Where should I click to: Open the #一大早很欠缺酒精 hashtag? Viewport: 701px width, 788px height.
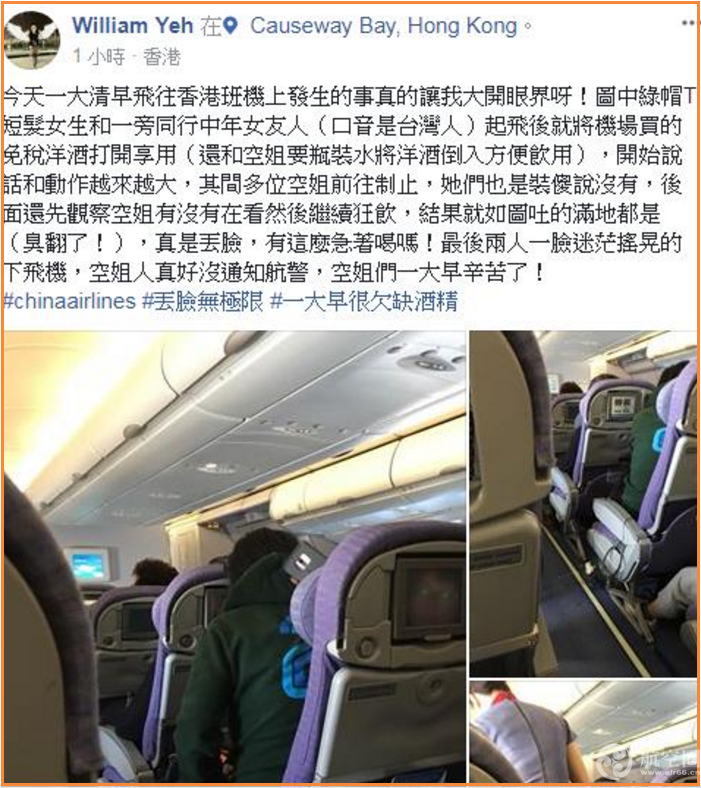pyautogui.click(x=364, y=302)
